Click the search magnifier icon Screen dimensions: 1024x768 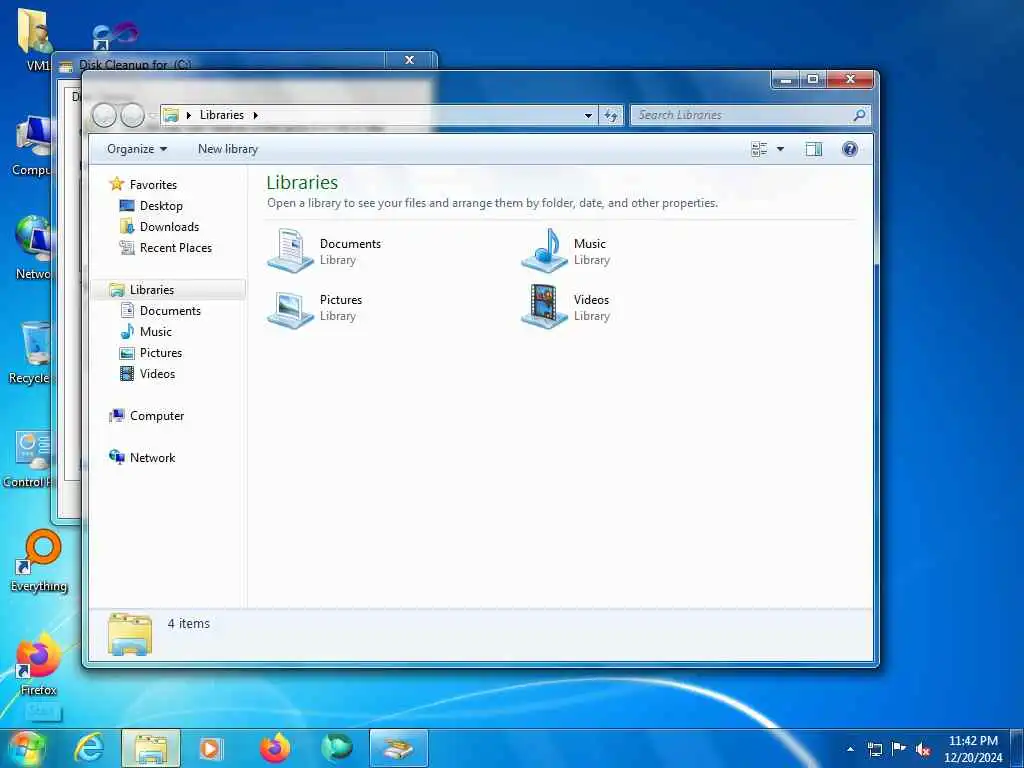[859, 116]
